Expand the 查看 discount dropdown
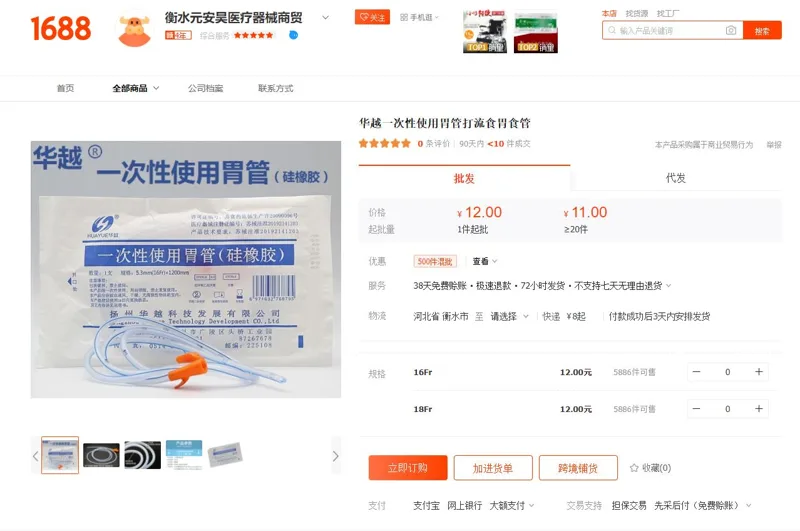This screenshot has width=800, height=531. point(485,261)
